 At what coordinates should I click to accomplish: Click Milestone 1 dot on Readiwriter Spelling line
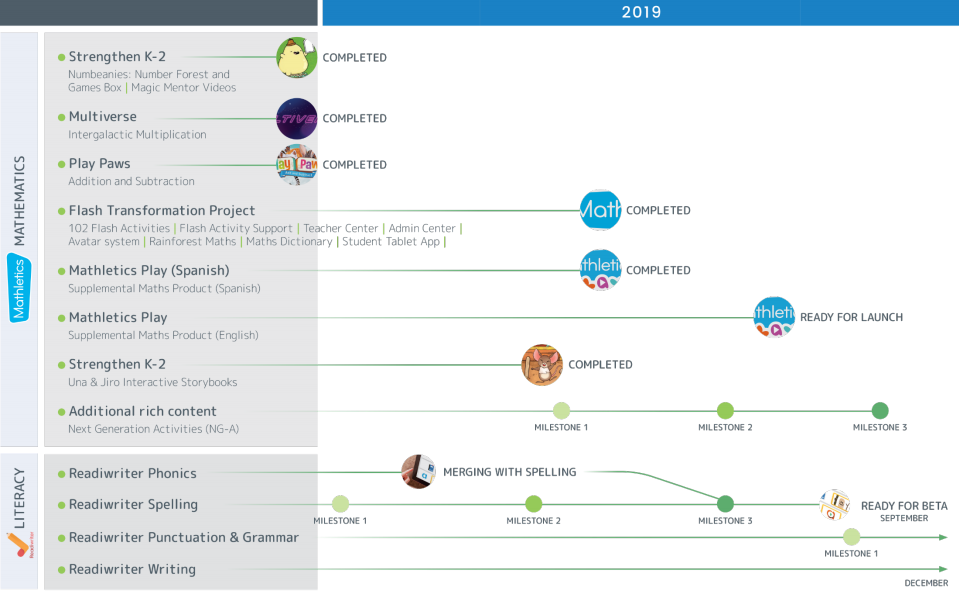point(341,504)
